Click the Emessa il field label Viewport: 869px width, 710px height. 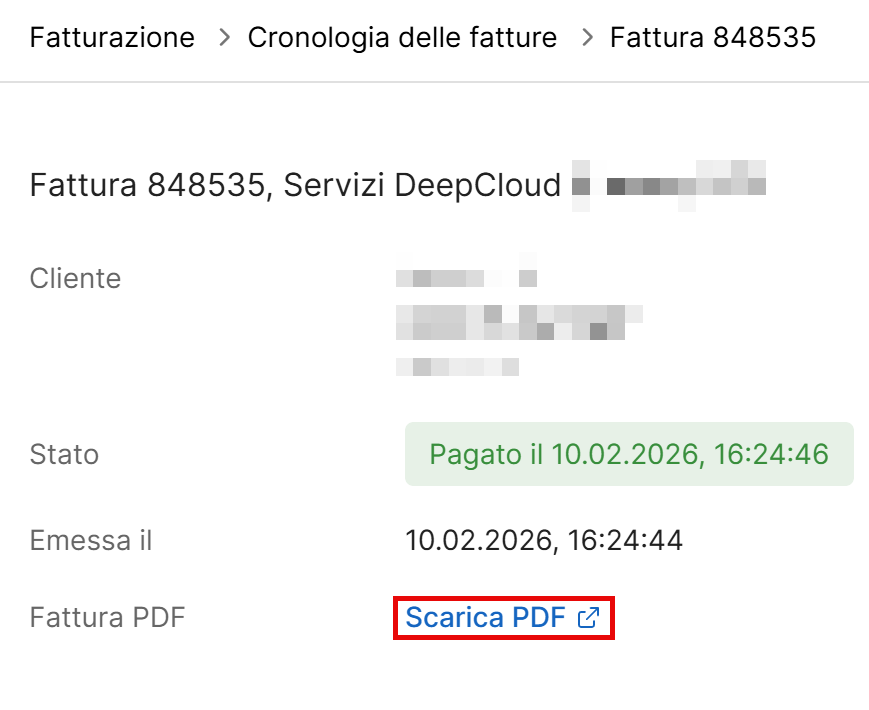[x=91, y=541]
